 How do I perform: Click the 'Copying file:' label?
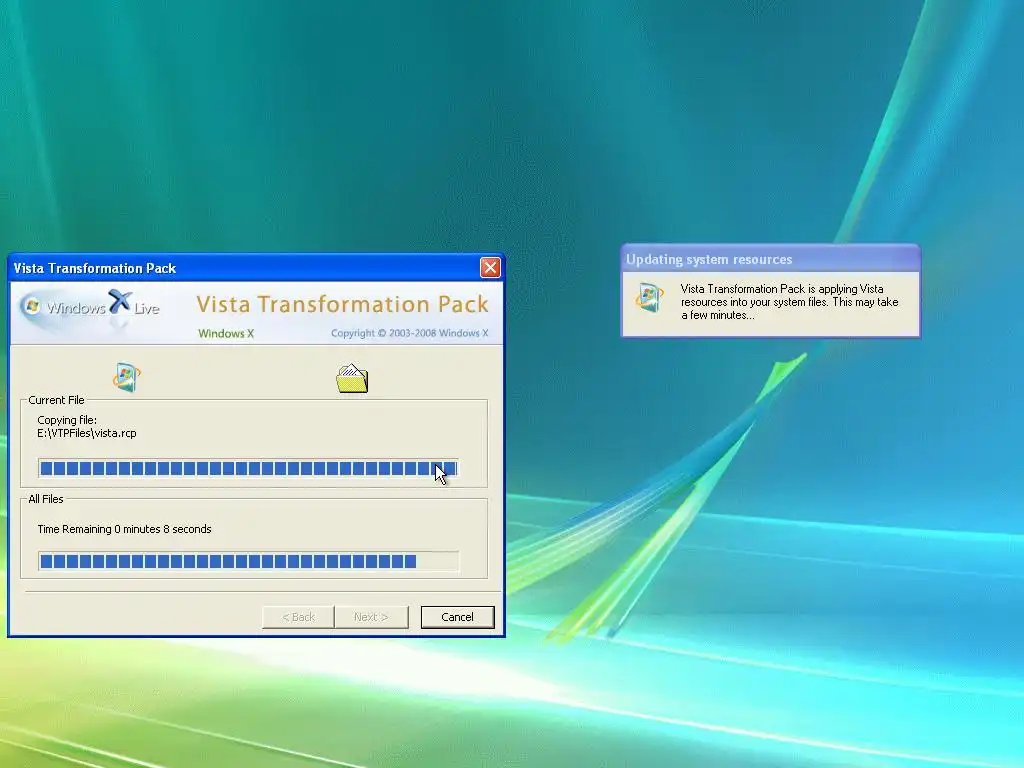point(67,420)
